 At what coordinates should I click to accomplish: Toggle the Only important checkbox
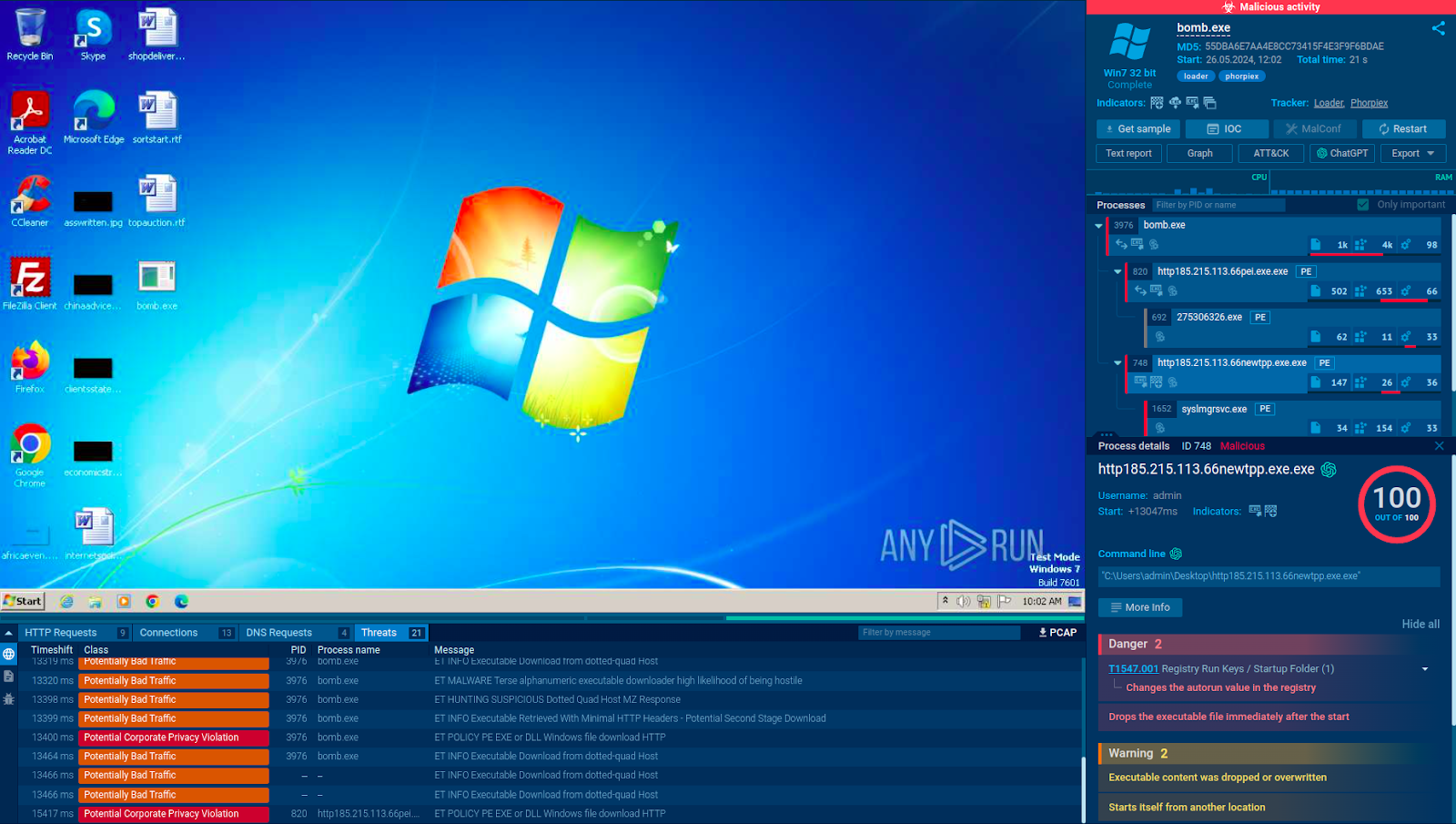[x=1362, y=205]
